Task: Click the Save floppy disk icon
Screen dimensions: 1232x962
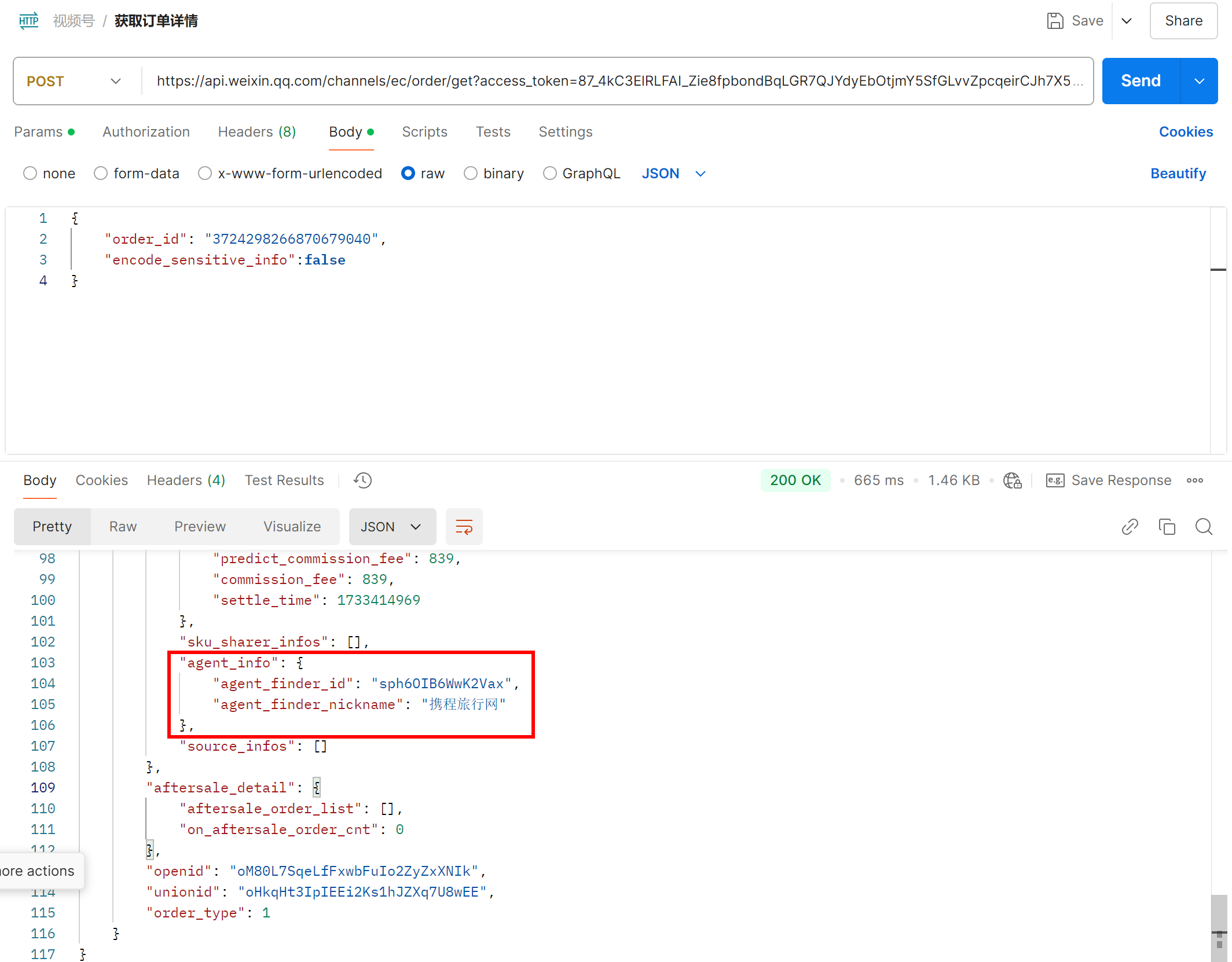Action: (1055, 21)
